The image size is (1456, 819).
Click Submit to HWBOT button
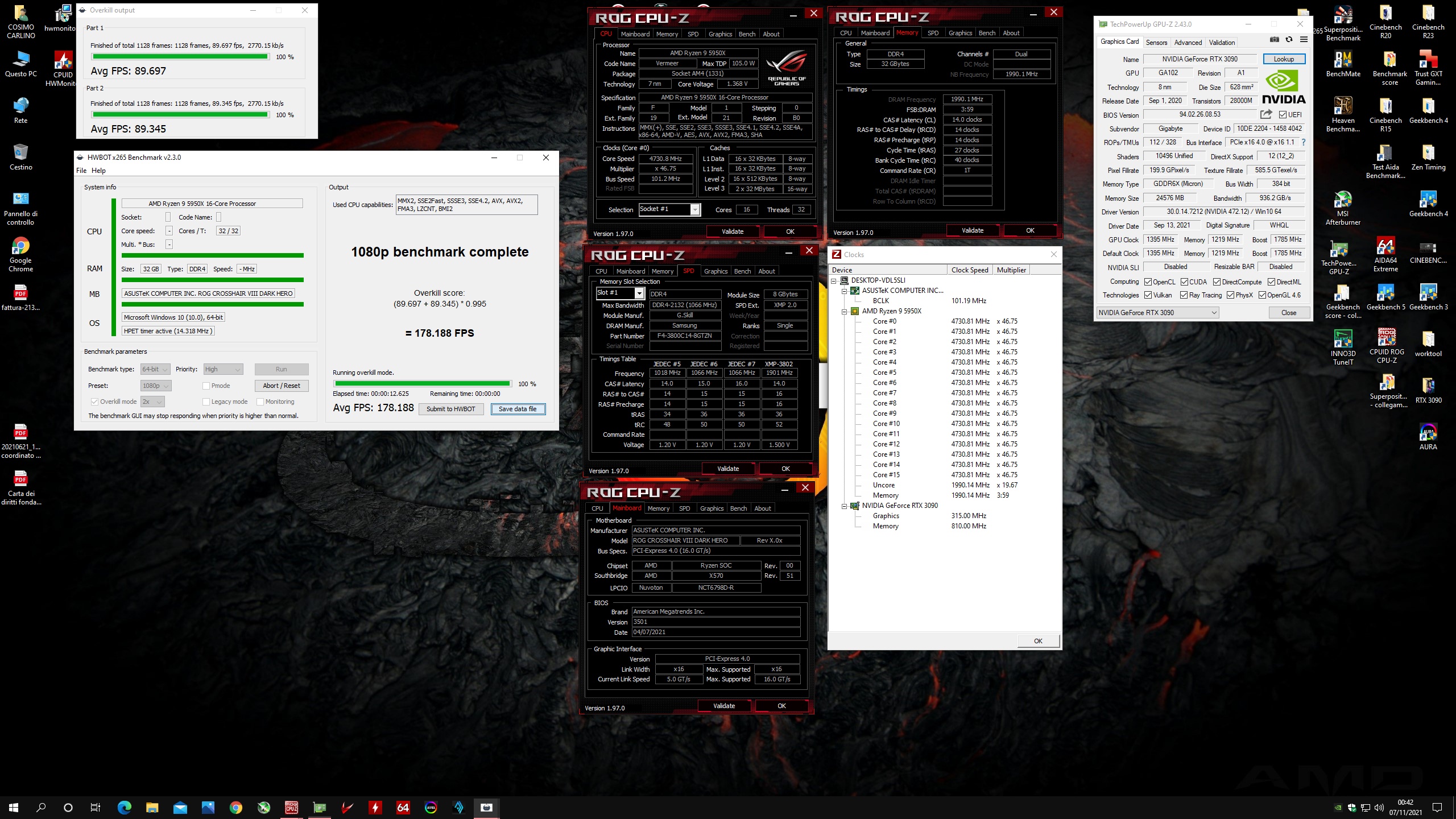click(451, 409)
